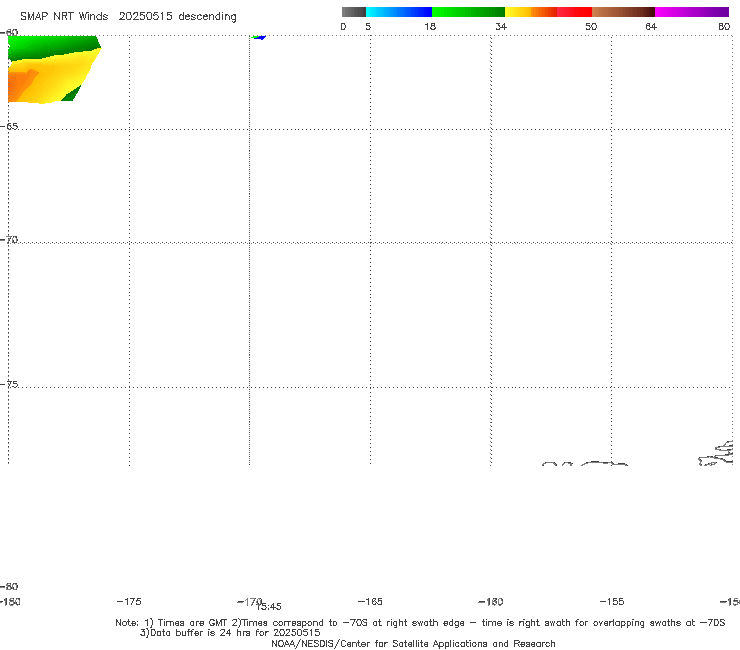Click the -175 longitude axis label
Viewport: 740px width, 650px height.
coord(129,601)
